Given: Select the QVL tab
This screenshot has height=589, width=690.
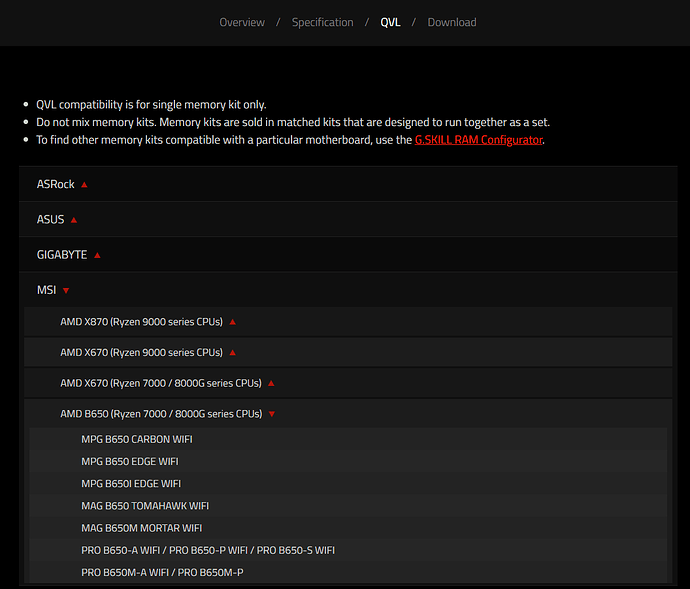Looking at the screenshot, I should coord(390,22).
